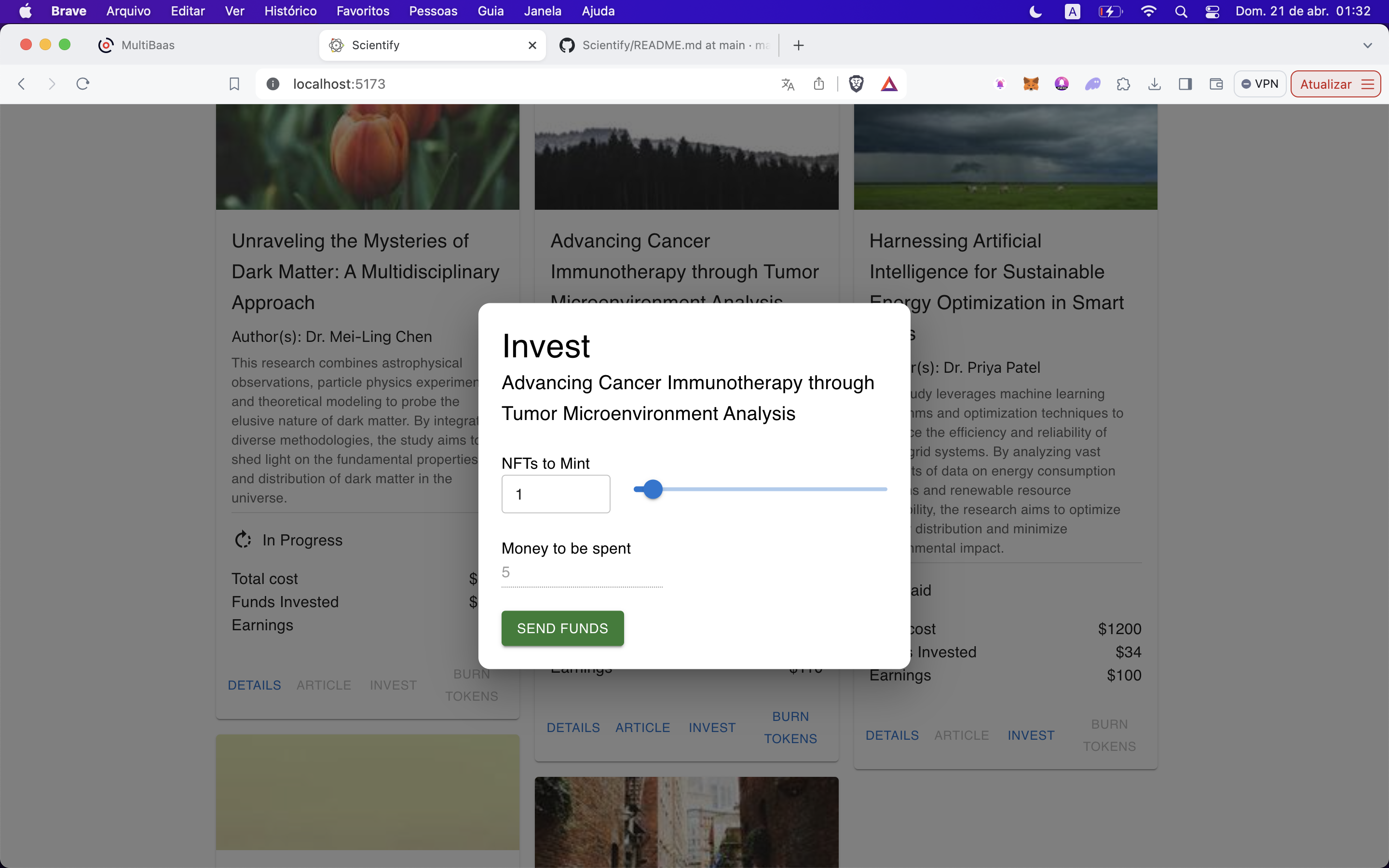Open the Apple menu
This screenshot has width=1389, height=868.
(25, 12)
